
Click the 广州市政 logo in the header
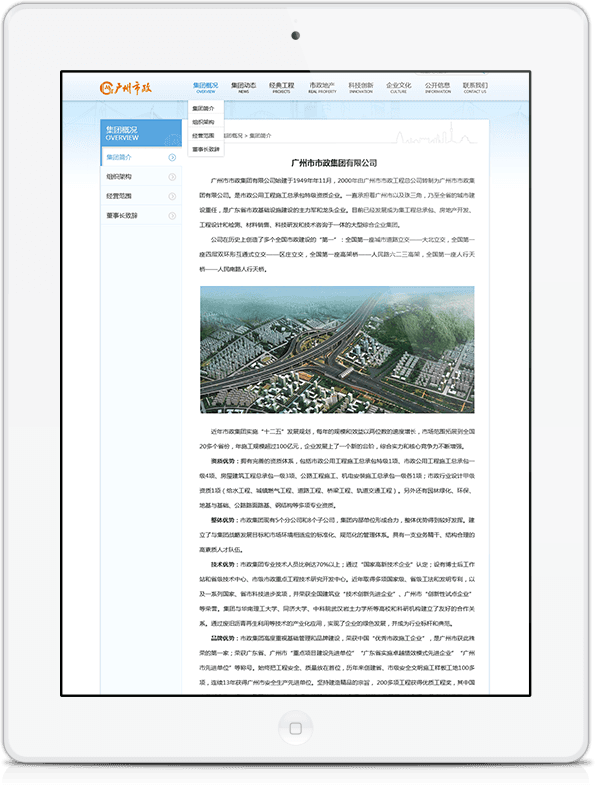126,88
